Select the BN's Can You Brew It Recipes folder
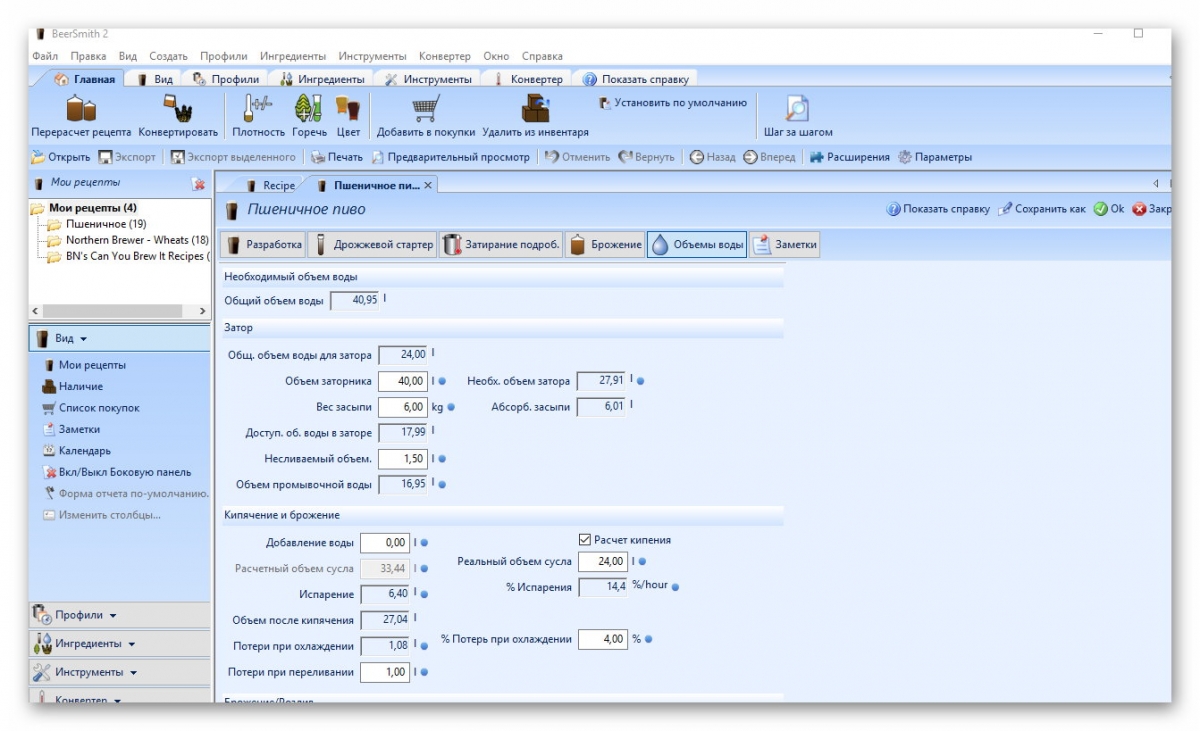 click(130, 256)
